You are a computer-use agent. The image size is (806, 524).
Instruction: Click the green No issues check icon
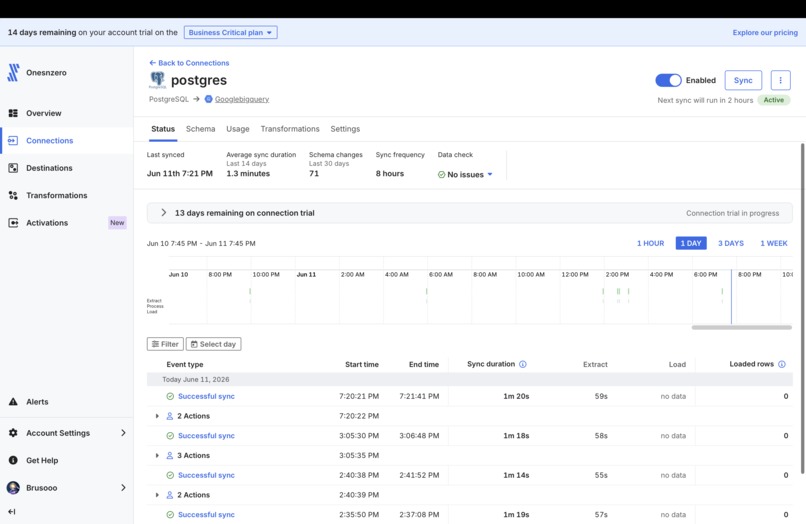click(442, 175)
